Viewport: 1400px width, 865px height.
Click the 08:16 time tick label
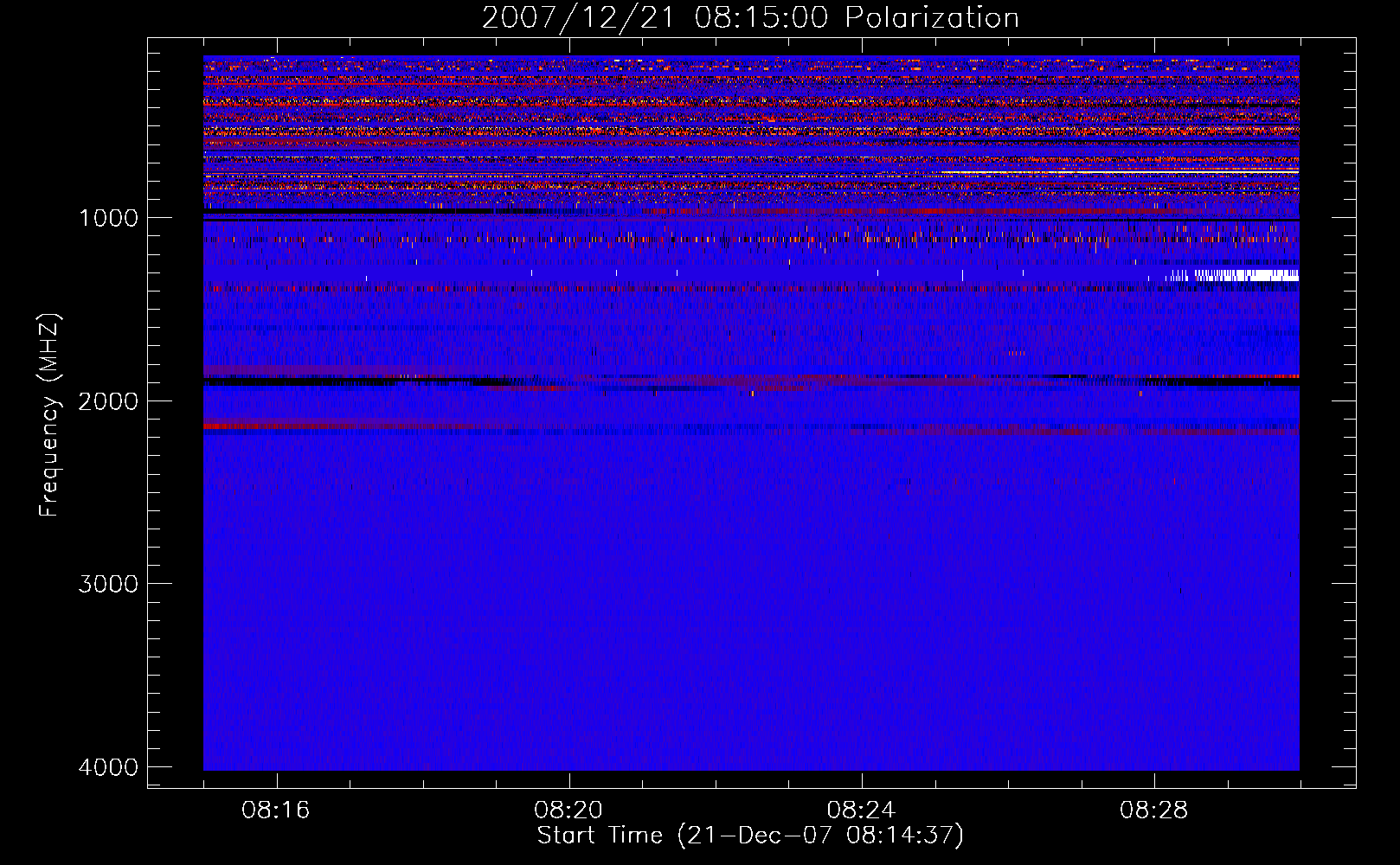[276, 811]
